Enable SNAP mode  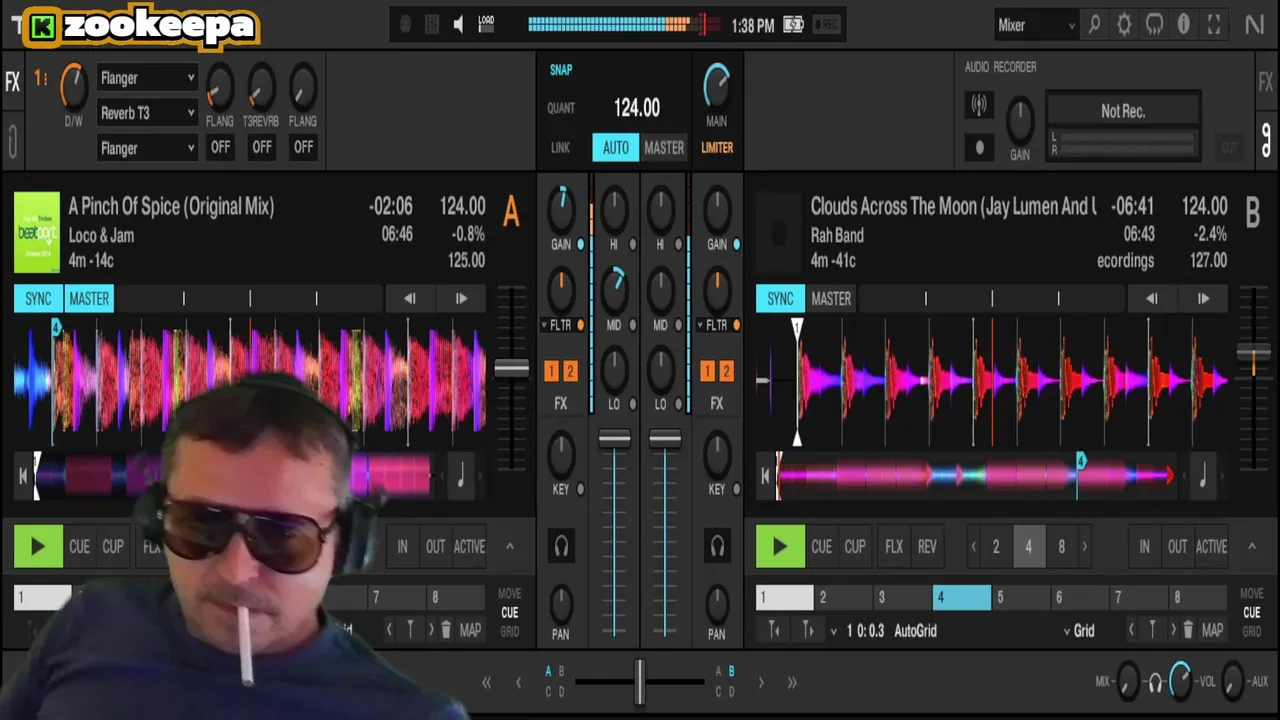561,70
